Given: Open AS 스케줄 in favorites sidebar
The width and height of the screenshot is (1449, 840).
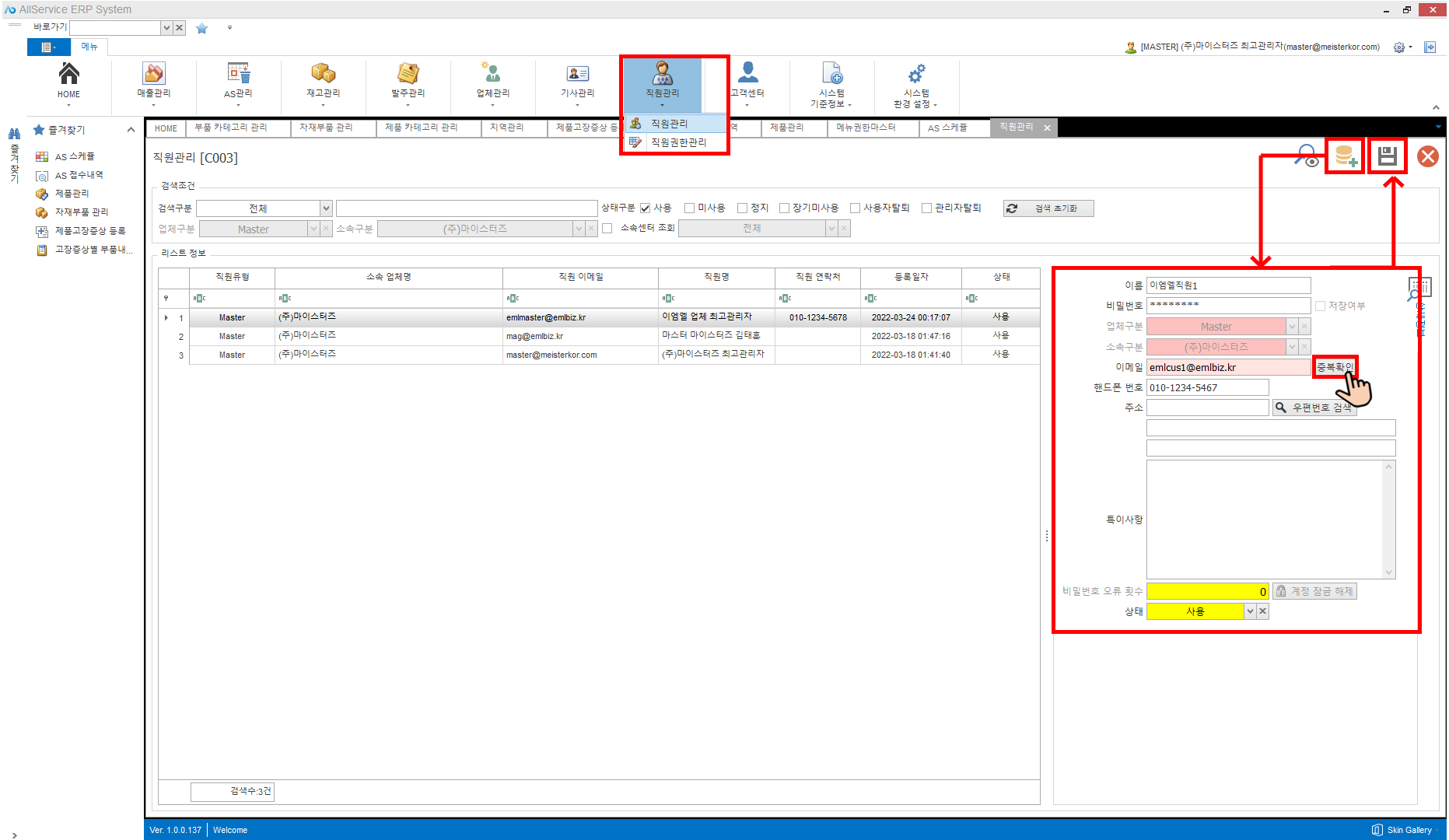Looking at the screenshot, I should pos(75,156).
